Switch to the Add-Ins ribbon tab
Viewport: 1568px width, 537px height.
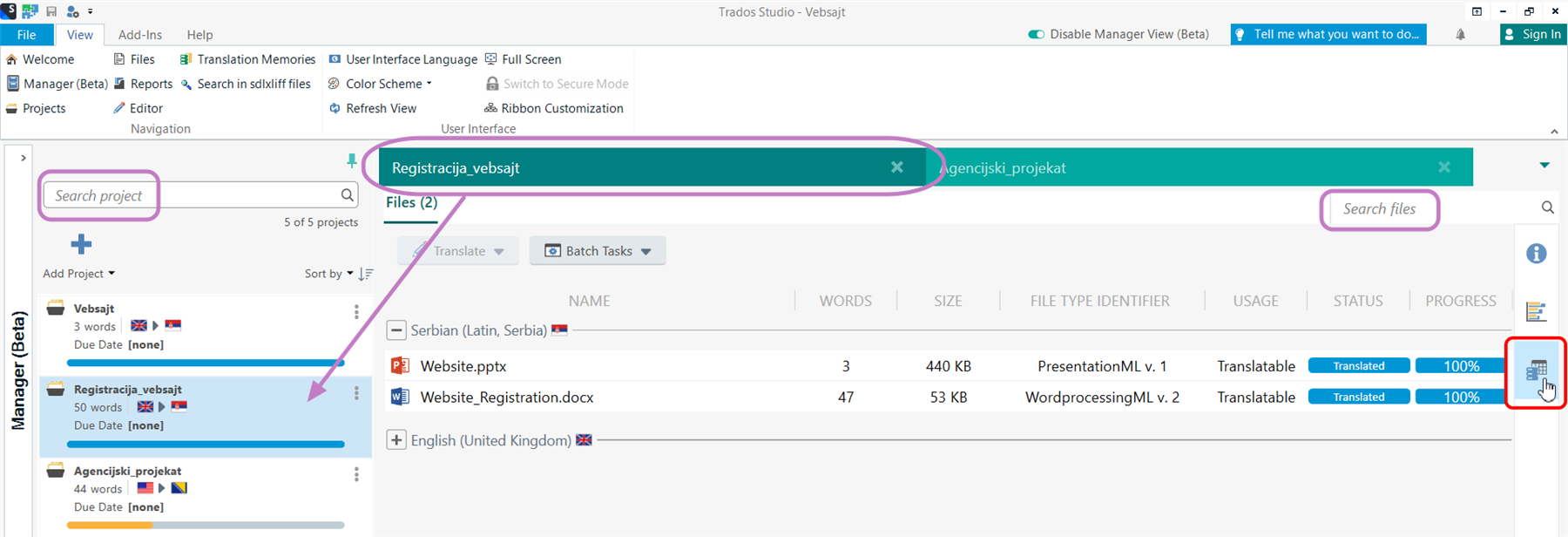click(x=140, y=34)
